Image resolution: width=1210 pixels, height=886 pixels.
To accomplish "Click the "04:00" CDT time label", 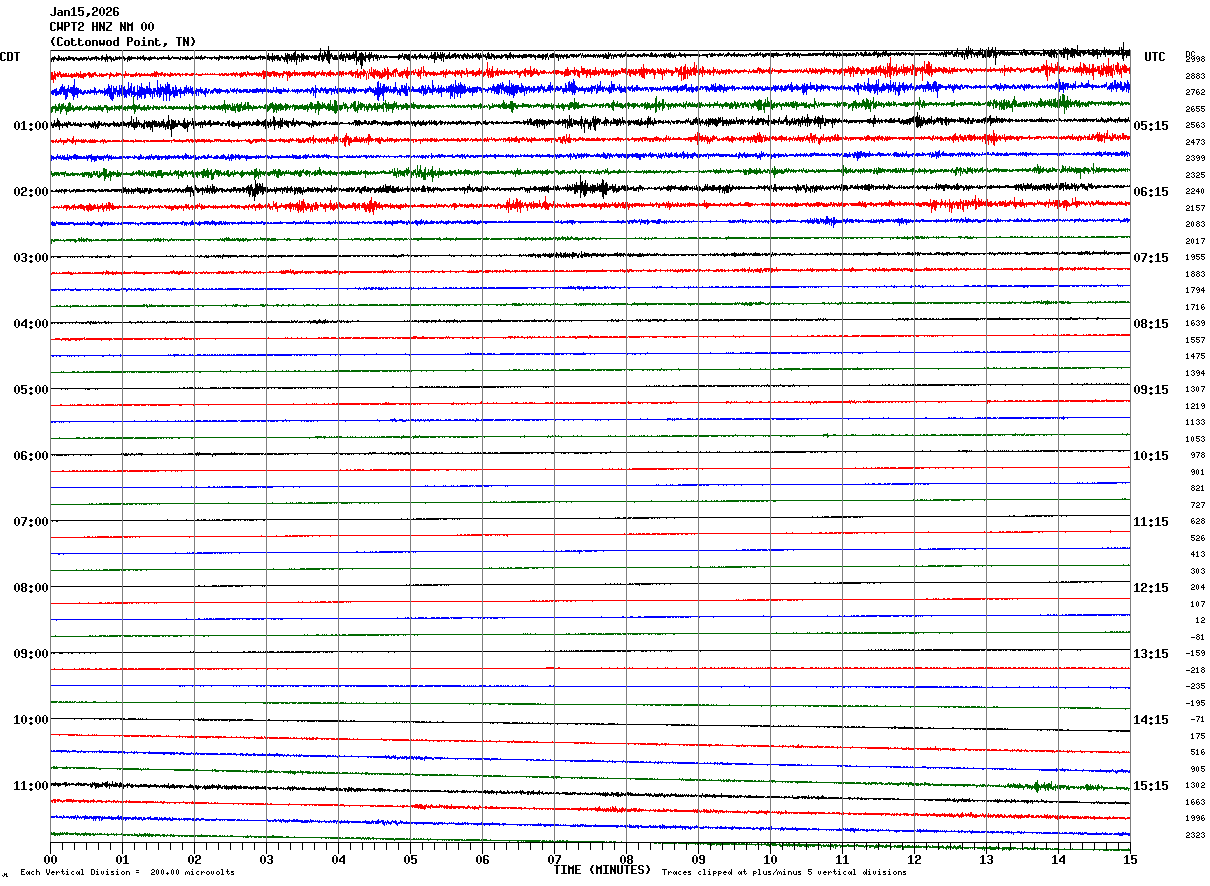I will click(x=31, y=324).
